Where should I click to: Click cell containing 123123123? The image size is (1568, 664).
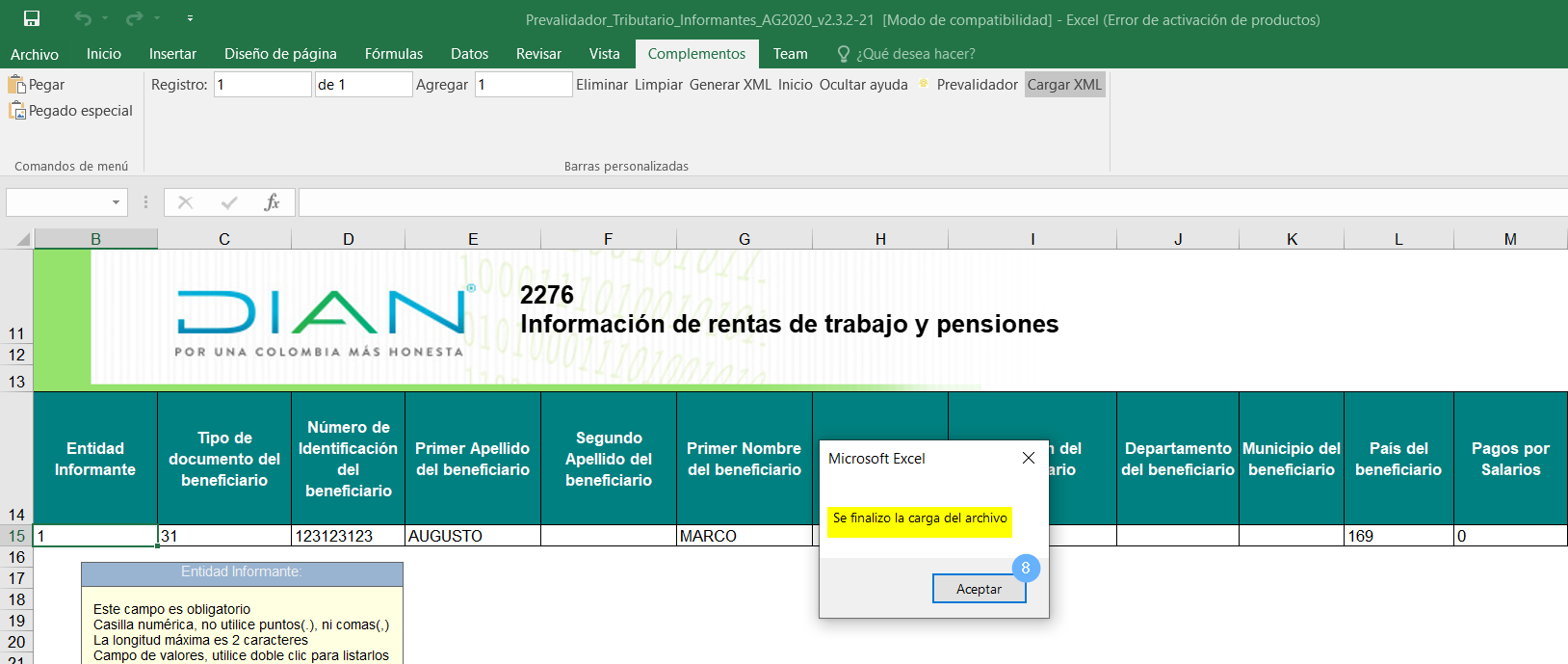click(x=349, y=536)
